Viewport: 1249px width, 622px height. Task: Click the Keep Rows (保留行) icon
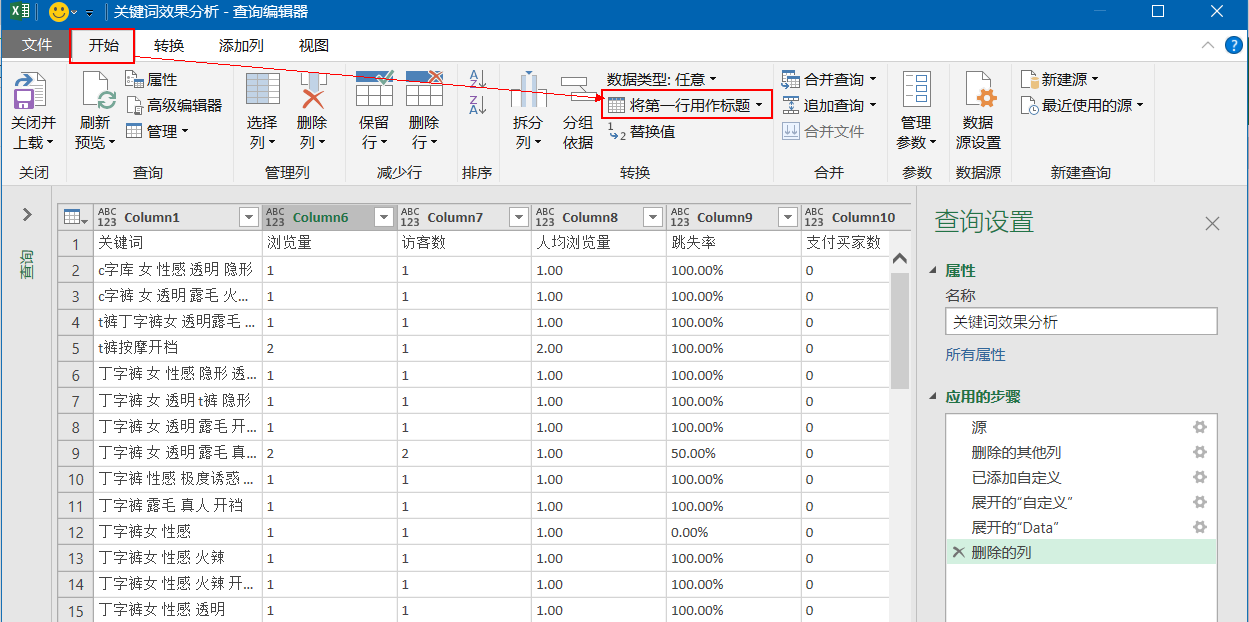[x=374, y=90]
